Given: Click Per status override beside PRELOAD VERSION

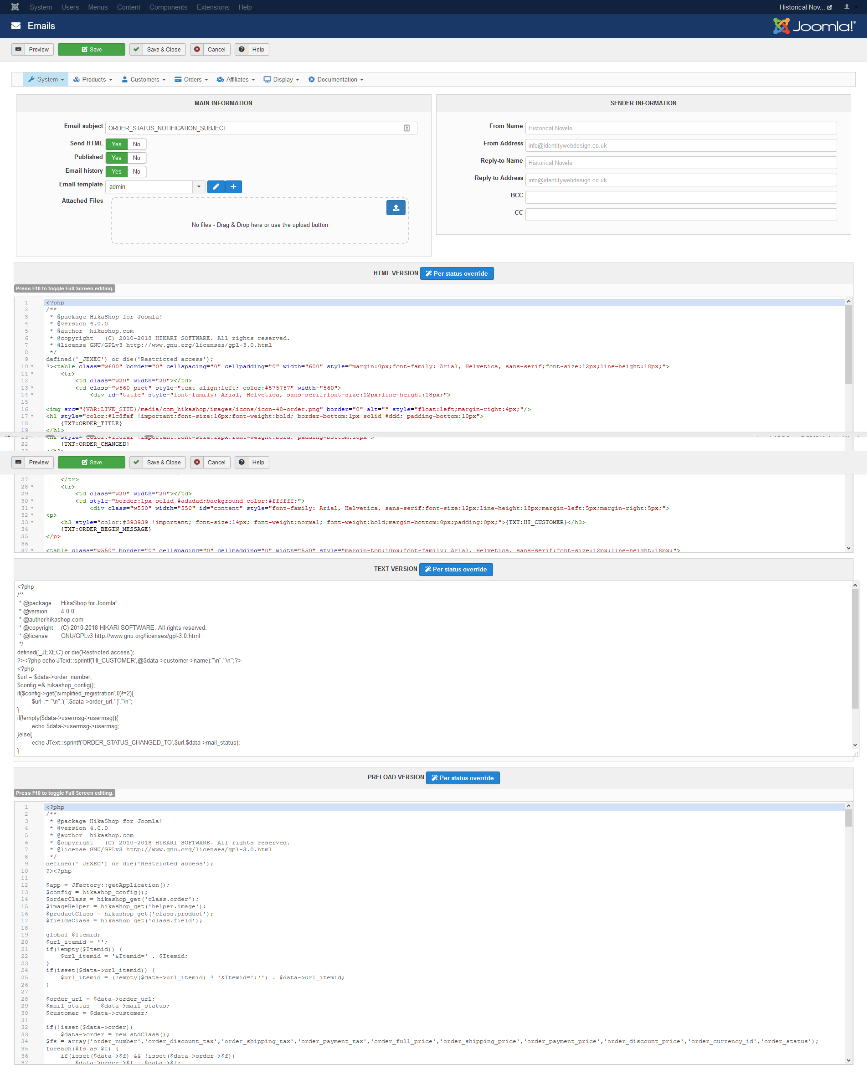Looking at the screenshot, I should pos(463,778).
